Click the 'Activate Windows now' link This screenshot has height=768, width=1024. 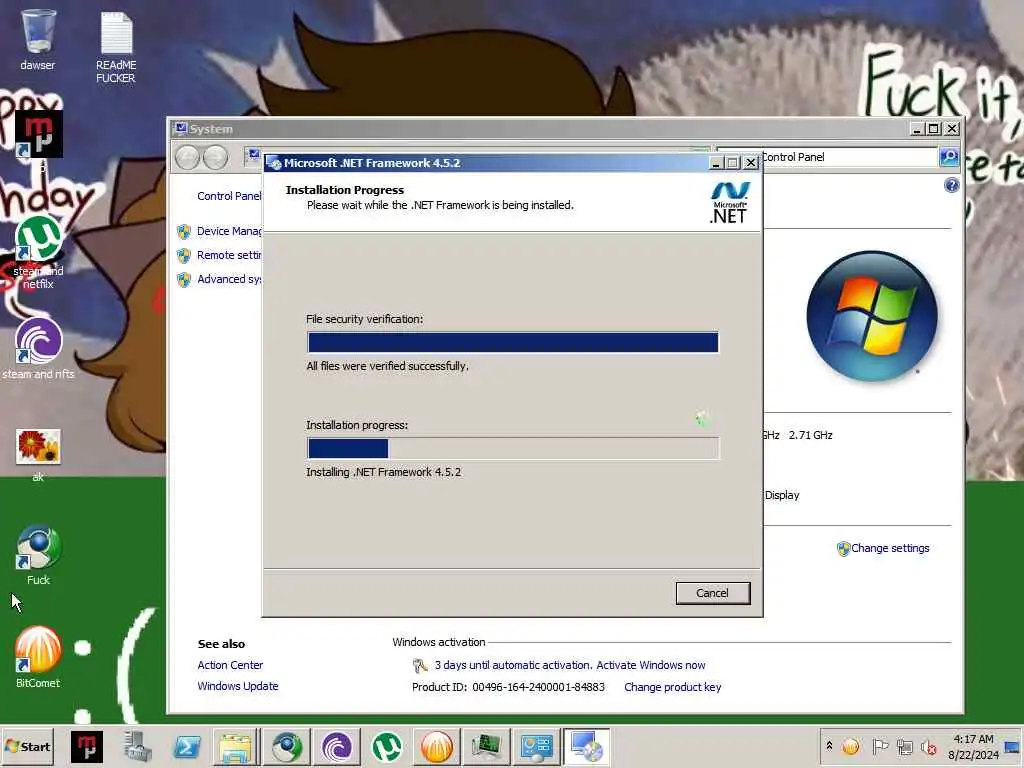click(650, 665)
